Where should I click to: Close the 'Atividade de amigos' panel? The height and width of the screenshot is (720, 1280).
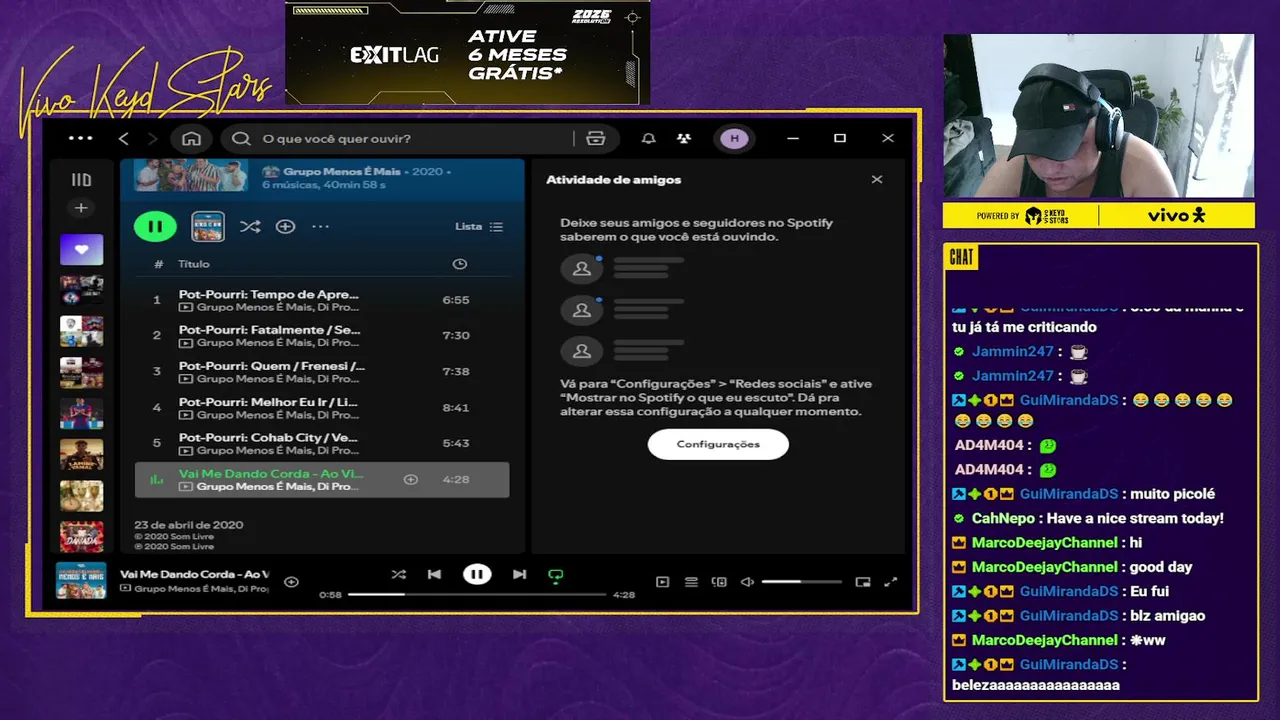(877, 180)
